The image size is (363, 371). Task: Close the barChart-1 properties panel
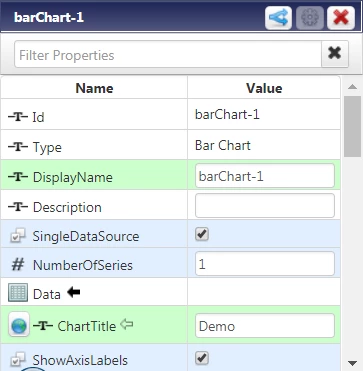point(341,17)
